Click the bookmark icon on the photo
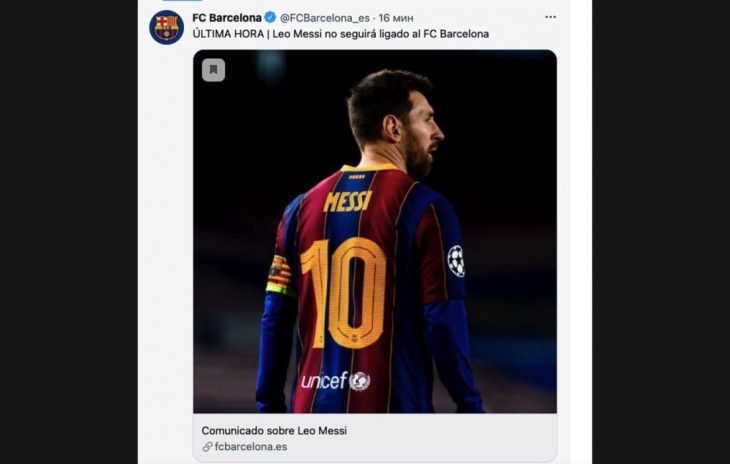The width and height of the screenshot is (730, 464). click(x=213, y=70)
